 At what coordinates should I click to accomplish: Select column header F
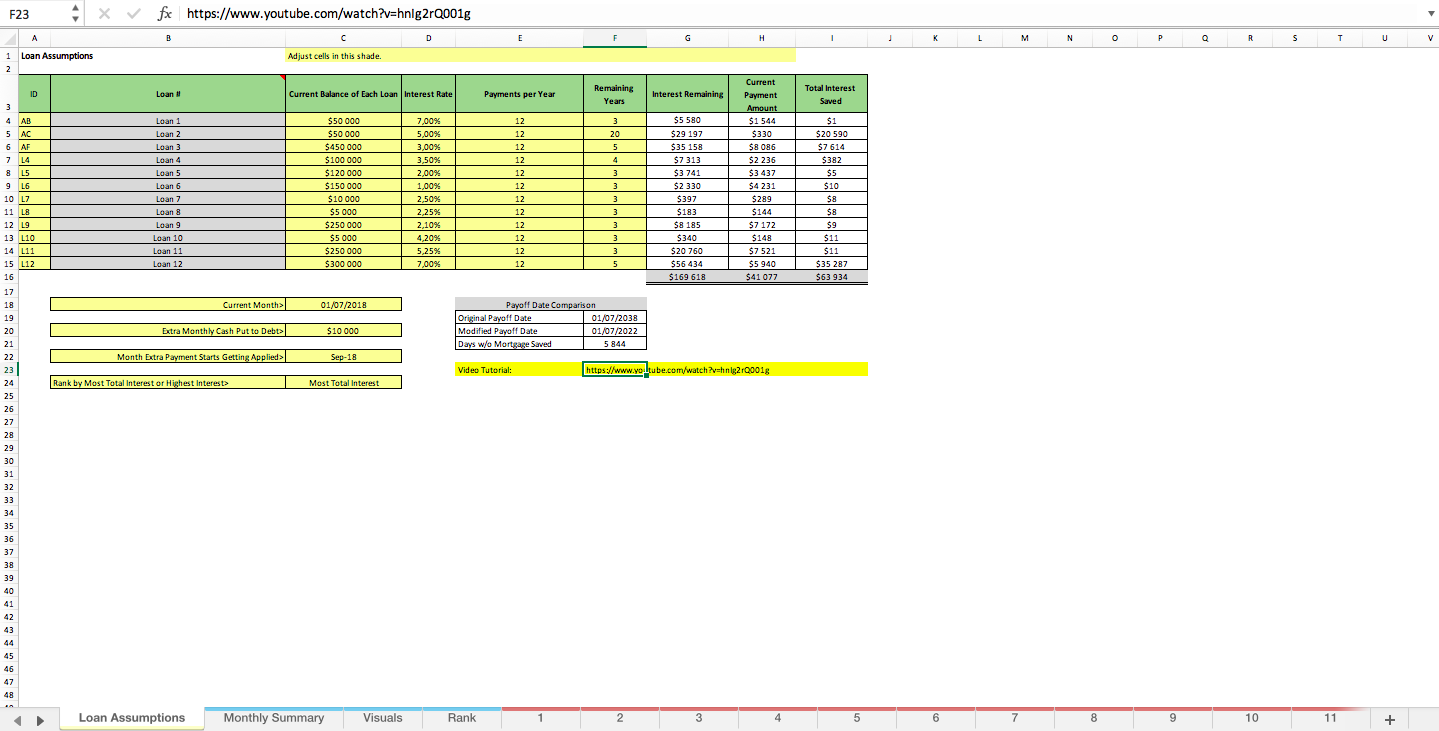(x=614, y=37)
